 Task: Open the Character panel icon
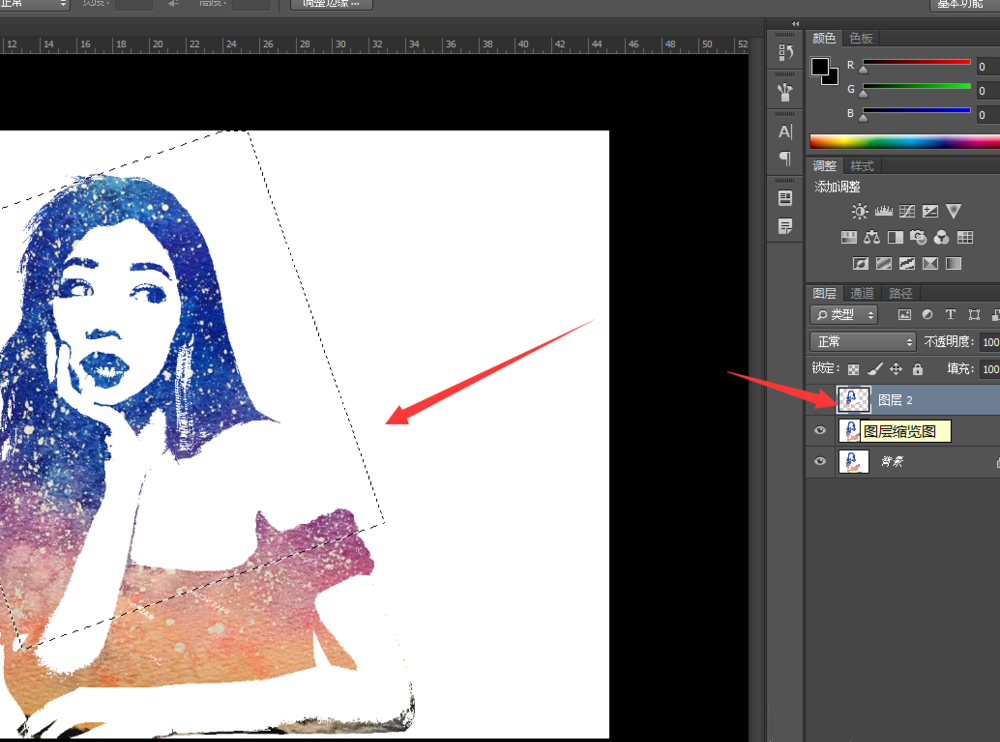click(785, 132)
